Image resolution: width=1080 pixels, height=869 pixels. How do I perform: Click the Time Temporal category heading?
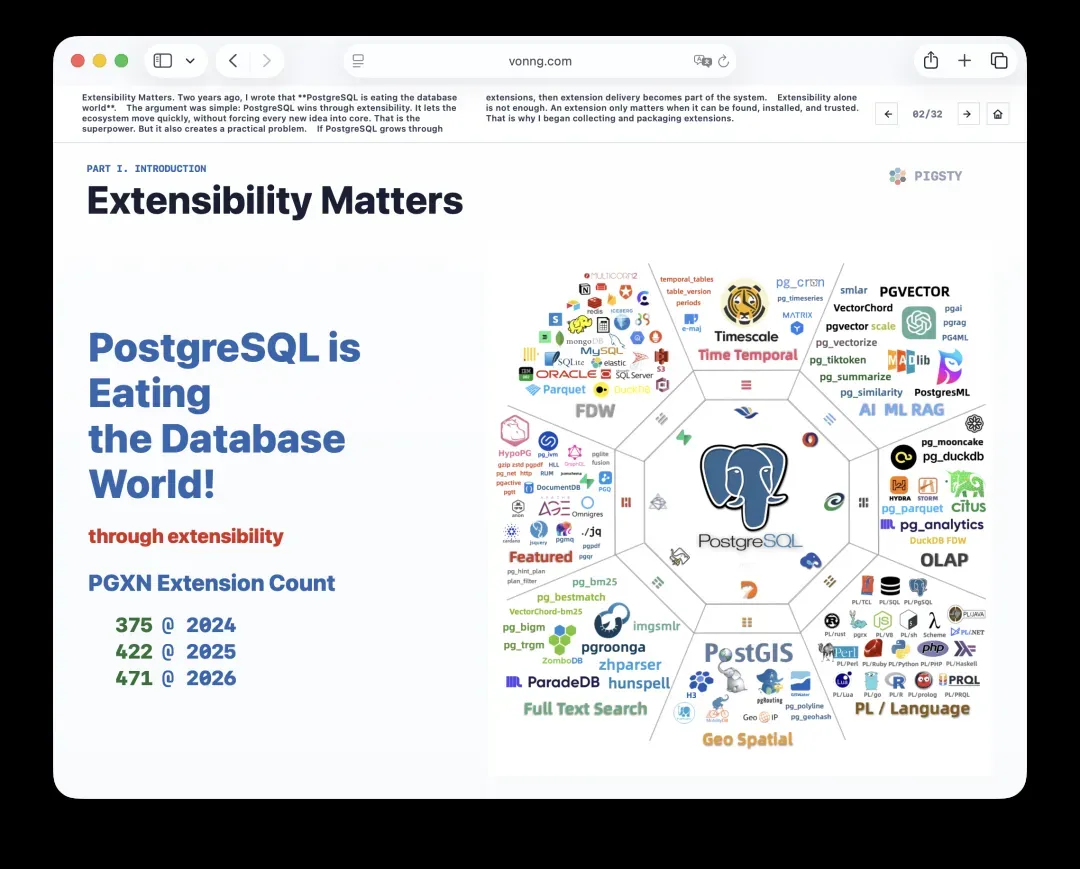click(x=747, y=355)
